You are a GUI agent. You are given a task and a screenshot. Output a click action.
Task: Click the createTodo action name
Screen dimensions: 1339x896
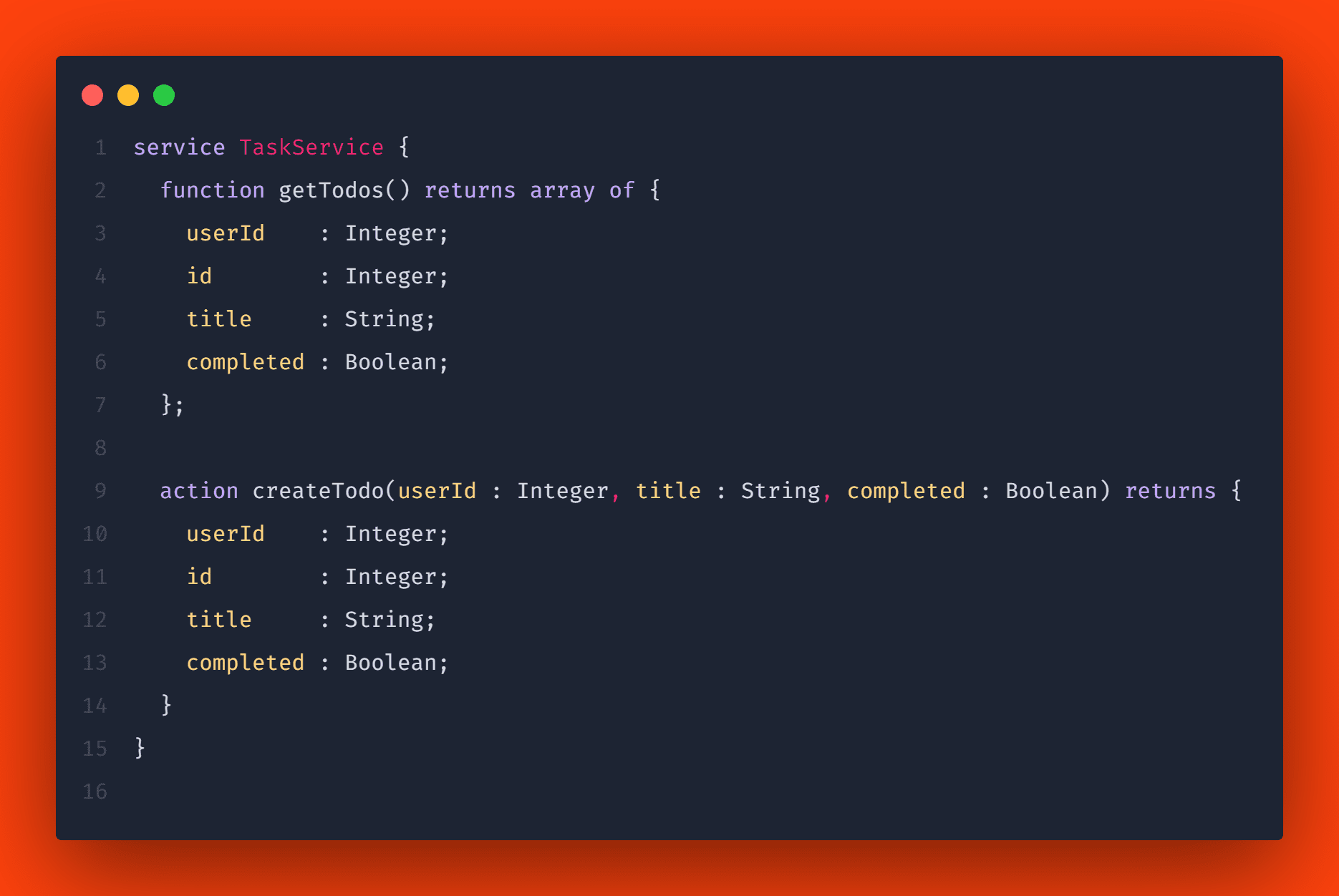click(319, 491)
